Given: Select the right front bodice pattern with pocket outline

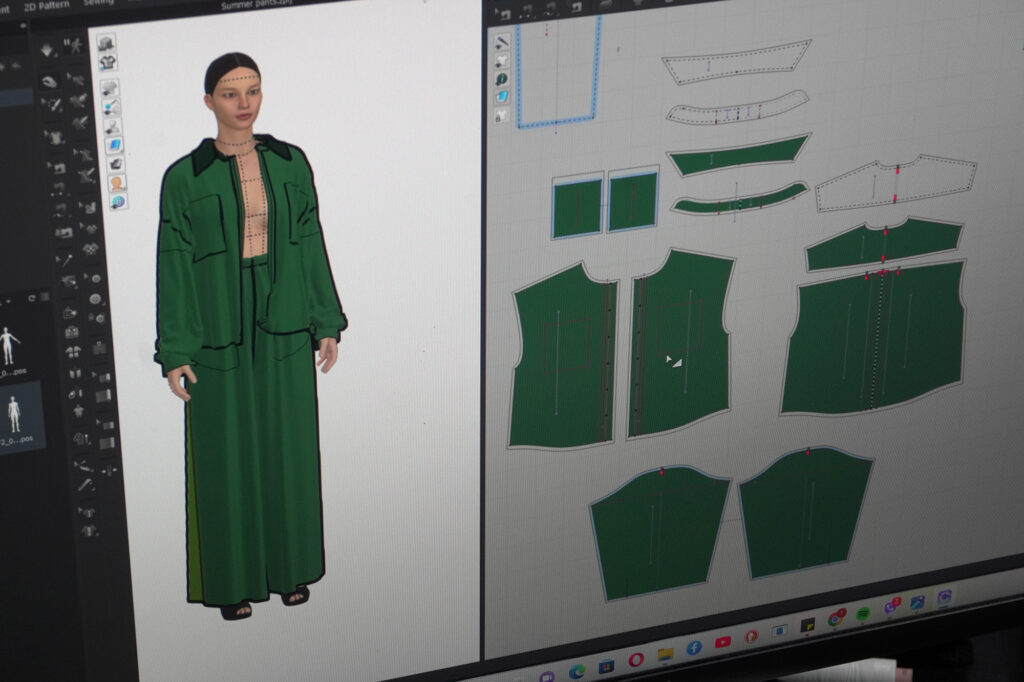Looking at the screenshot, I should [x=679, y=343].
